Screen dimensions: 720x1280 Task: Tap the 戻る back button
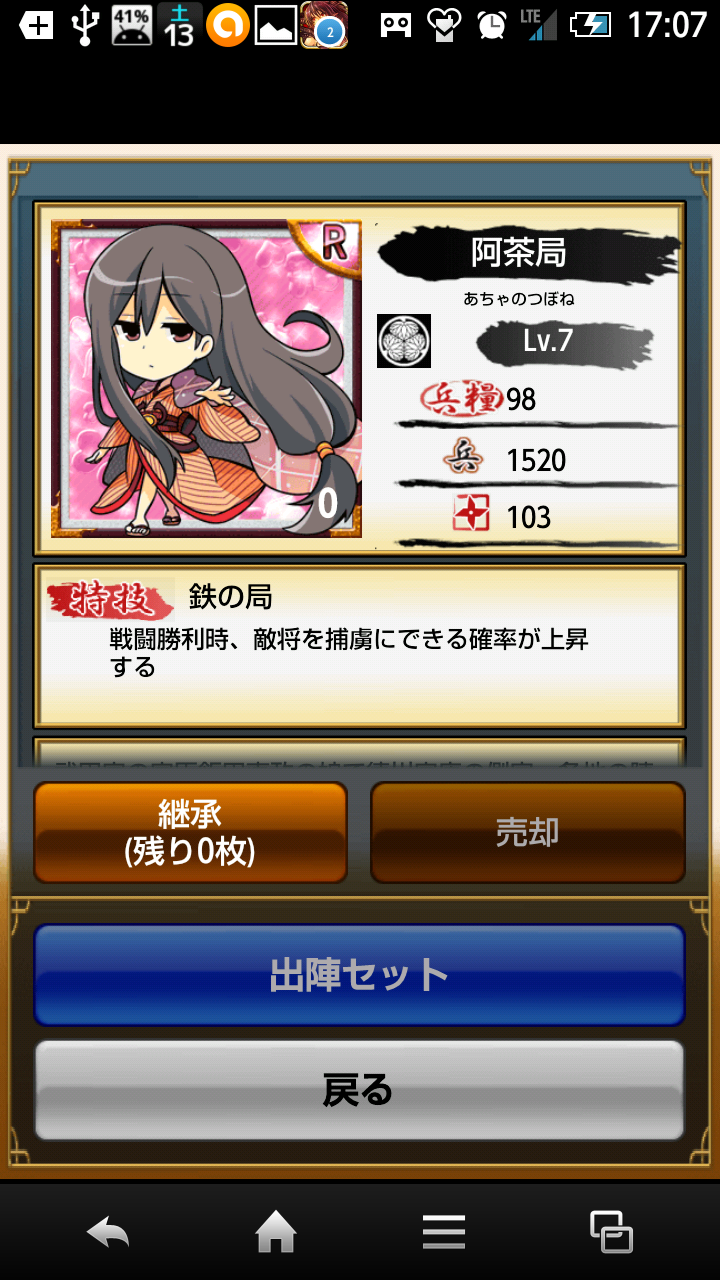coord(359,1090)
